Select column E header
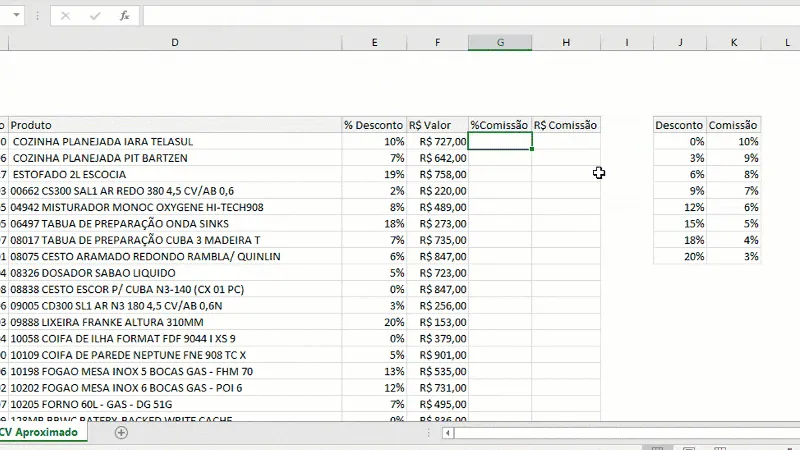Image resolution: width=800 pixels, height=450 pixels. pos(374,42)
